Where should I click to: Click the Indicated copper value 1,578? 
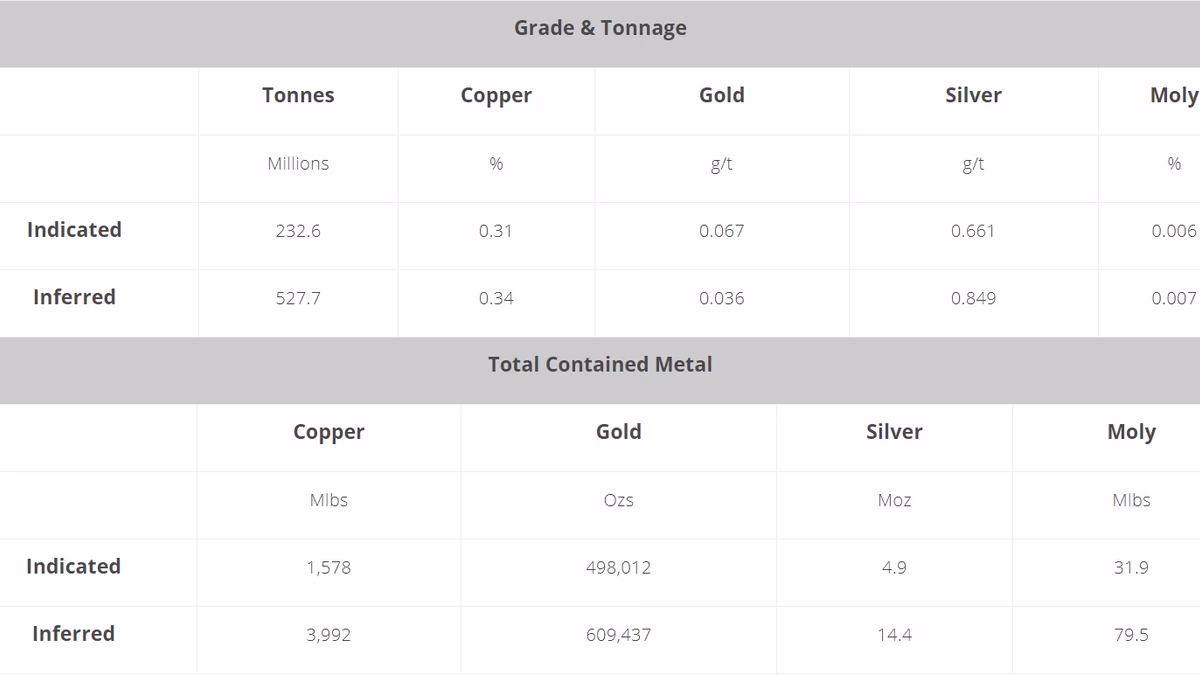coord(329,568)
